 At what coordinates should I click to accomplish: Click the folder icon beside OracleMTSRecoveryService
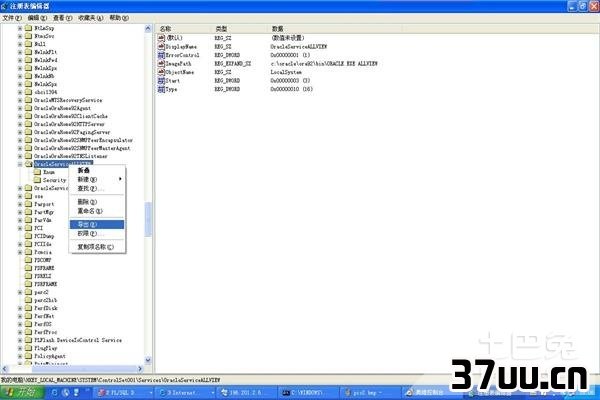pyautogui.click(x=28, y=100)
